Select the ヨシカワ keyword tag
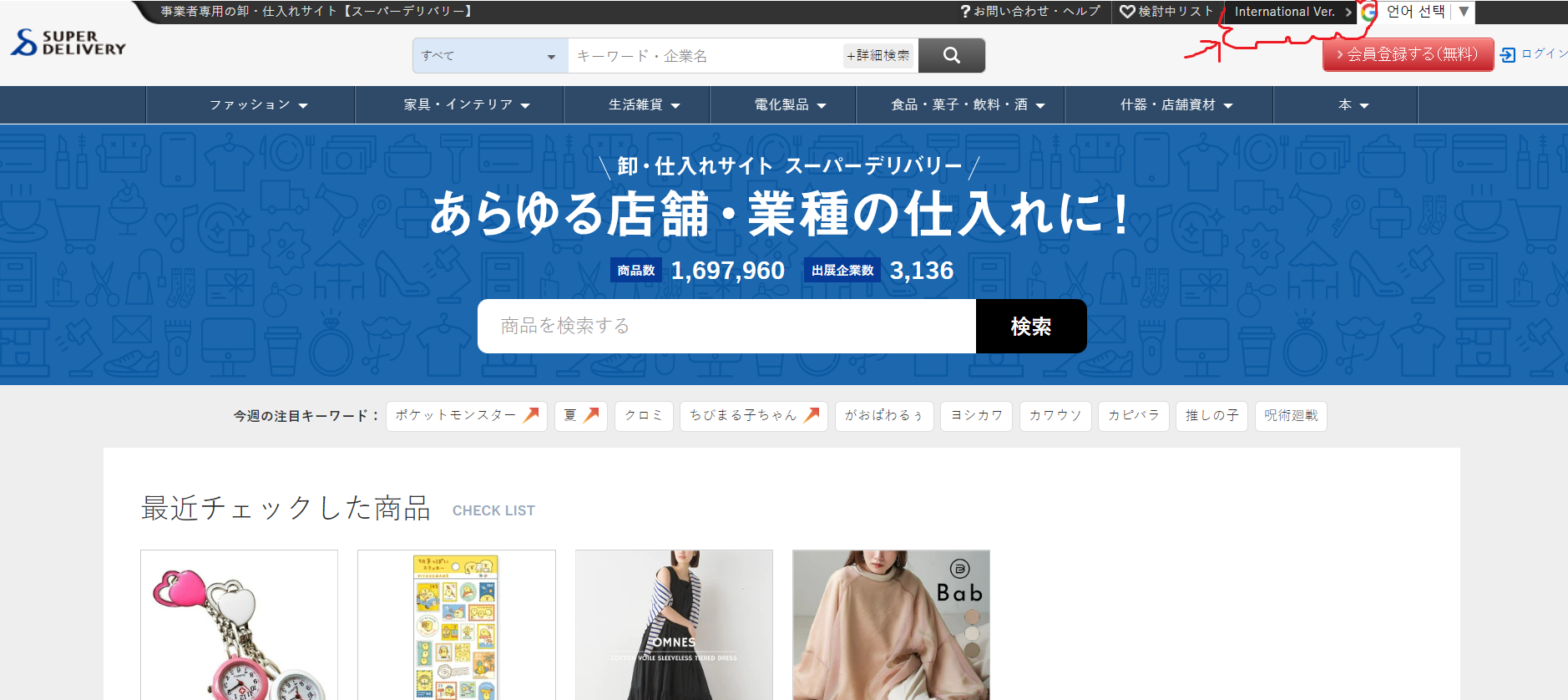Viewport: 1568px width, 700px height. [x=977, y=416]
